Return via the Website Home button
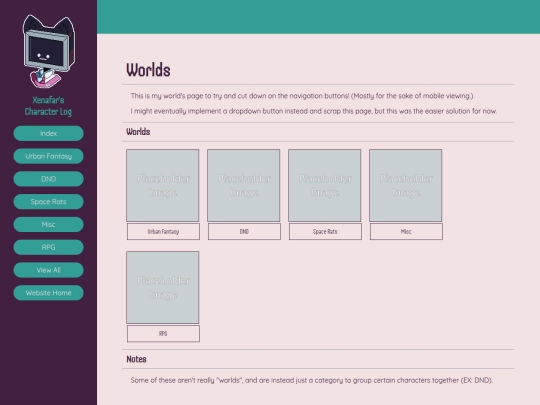 click(49, 293)
